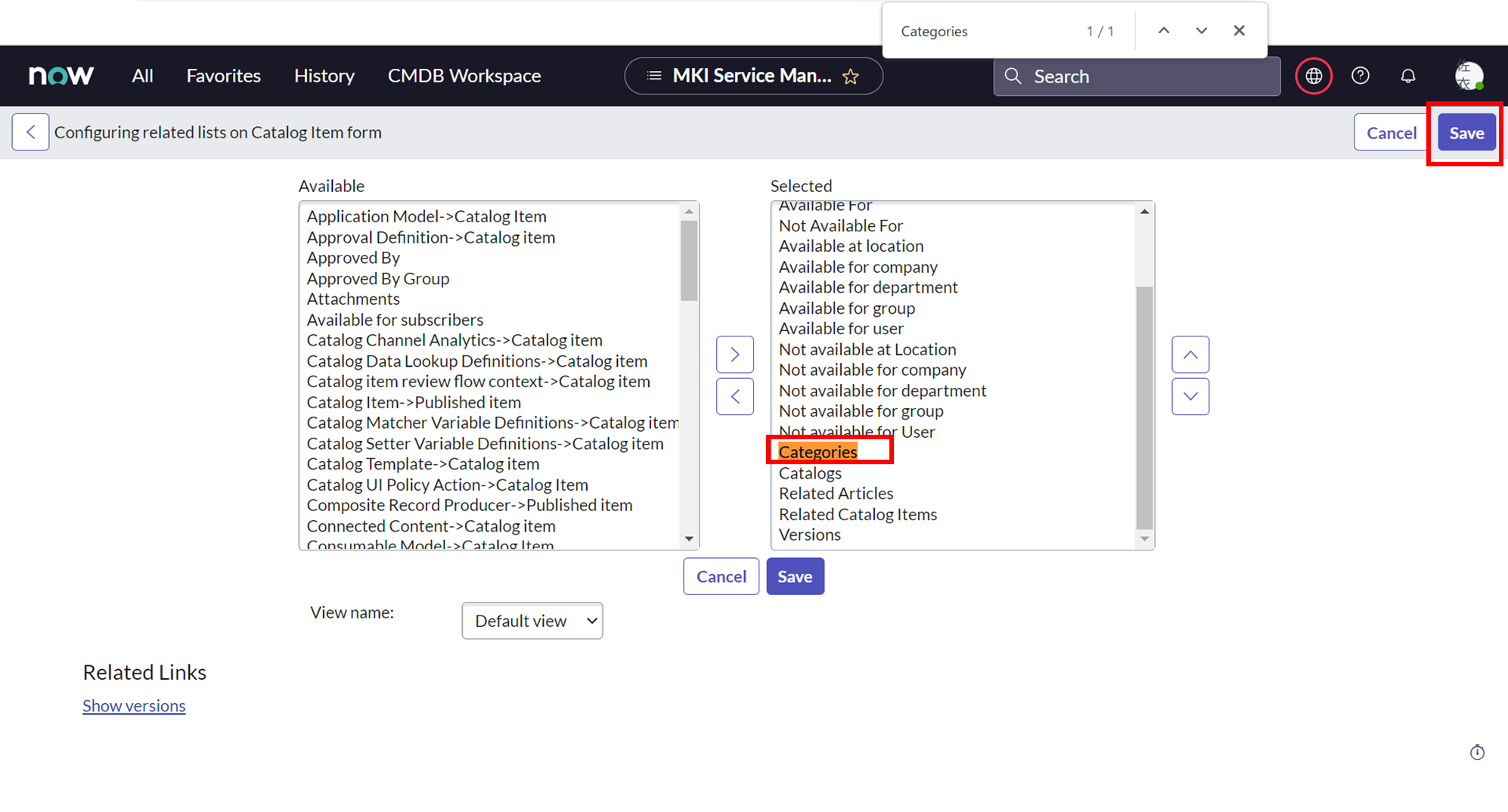Select 'Approval Definition->Catalog item'
The width and height of the screenshot is (1508, 812).
click(431, 237)
